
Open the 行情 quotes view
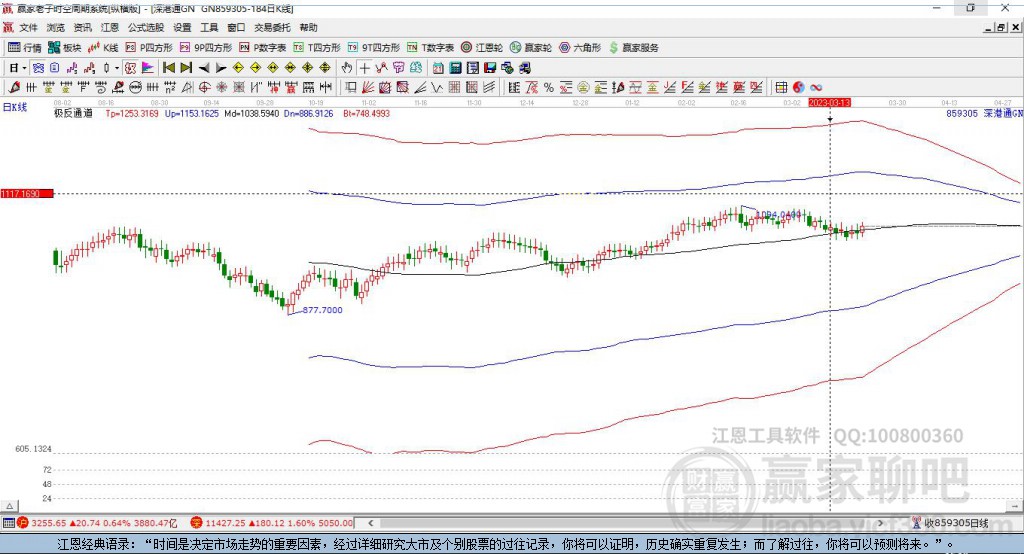(x=24, y=48)
